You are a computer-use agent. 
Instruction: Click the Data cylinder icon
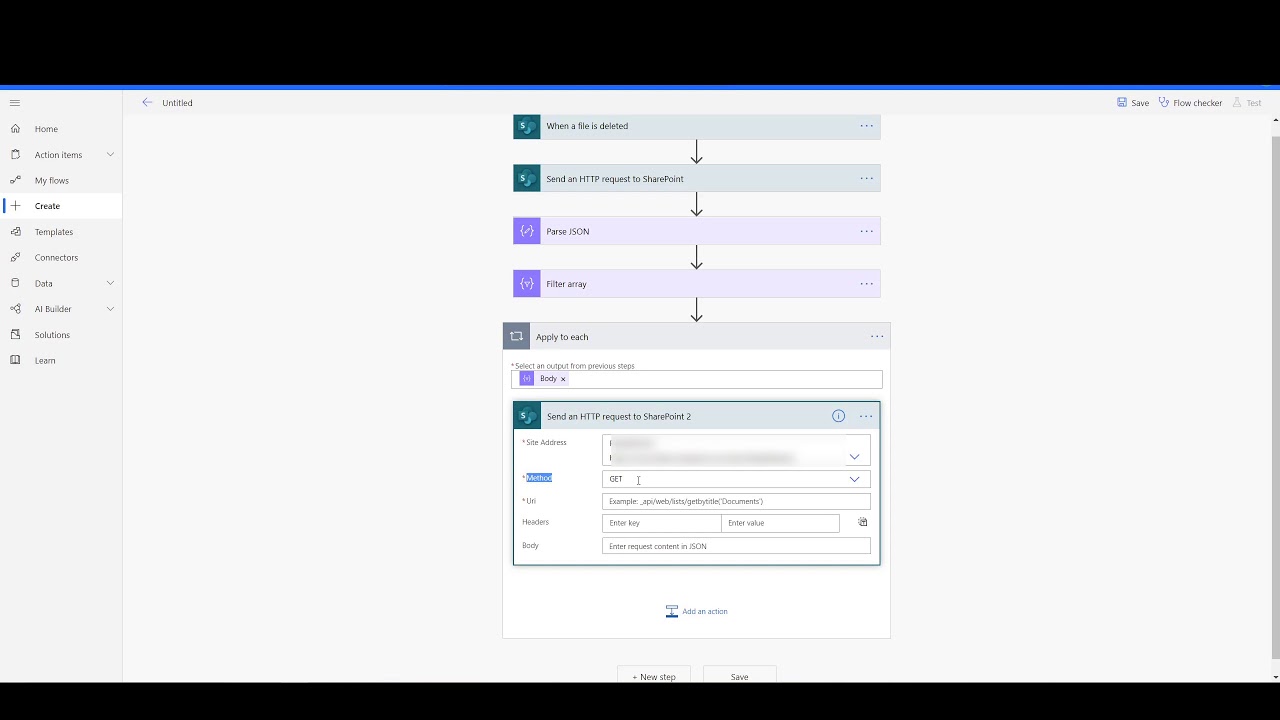tap(15, 283)
